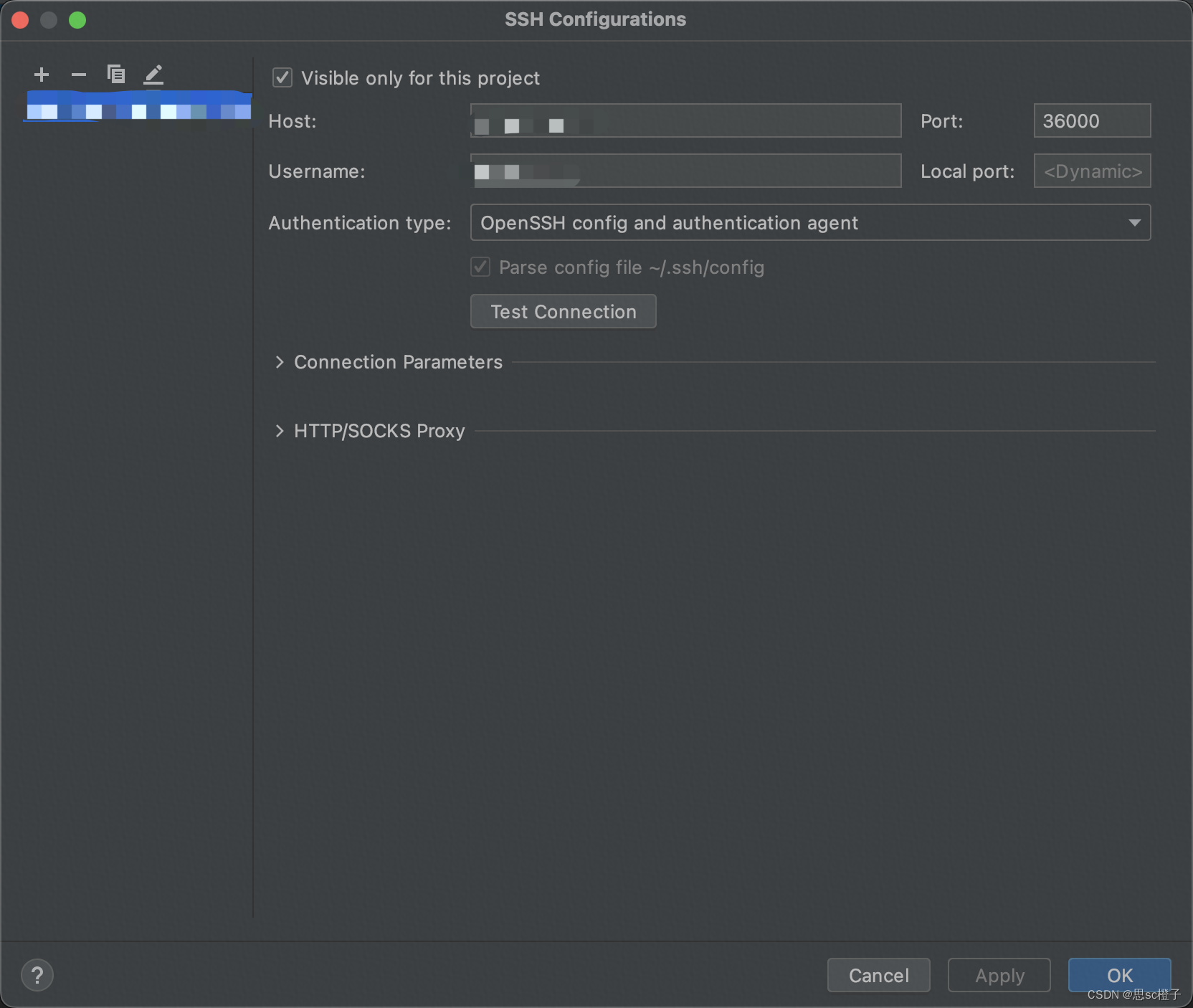Toggle Visible only for this project checkbox
This screenshot has height=1008, width=1193.
coord(282,77)
